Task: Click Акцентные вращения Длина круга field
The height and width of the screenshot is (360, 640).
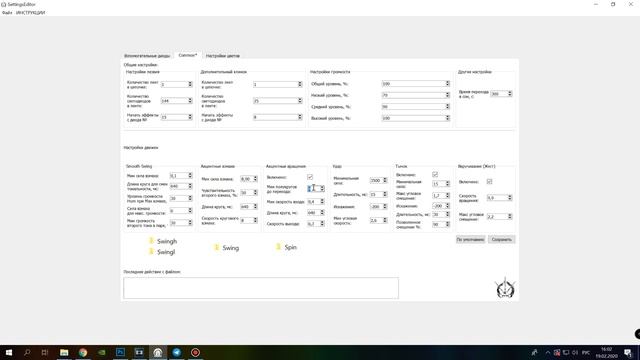Action: tap(316, 213)
